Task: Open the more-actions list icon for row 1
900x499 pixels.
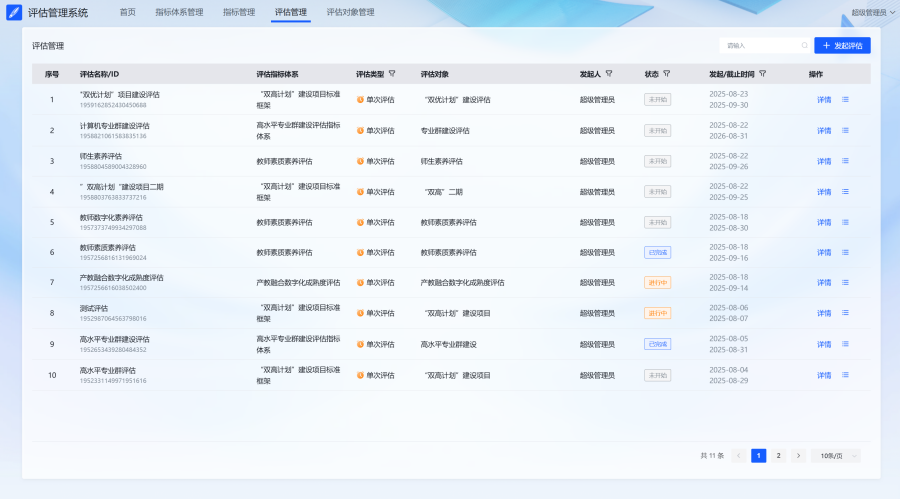Action: [845, 100]
